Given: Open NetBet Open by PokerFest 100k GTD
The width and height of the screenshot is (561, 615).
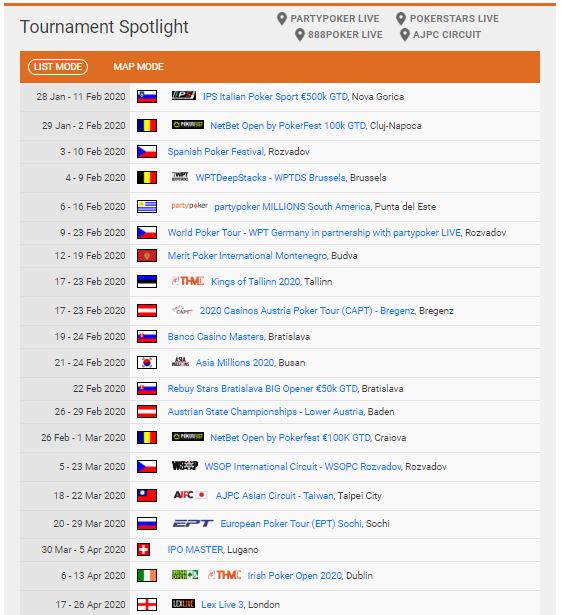Looking at the screenshot, I should click(288, 126).
